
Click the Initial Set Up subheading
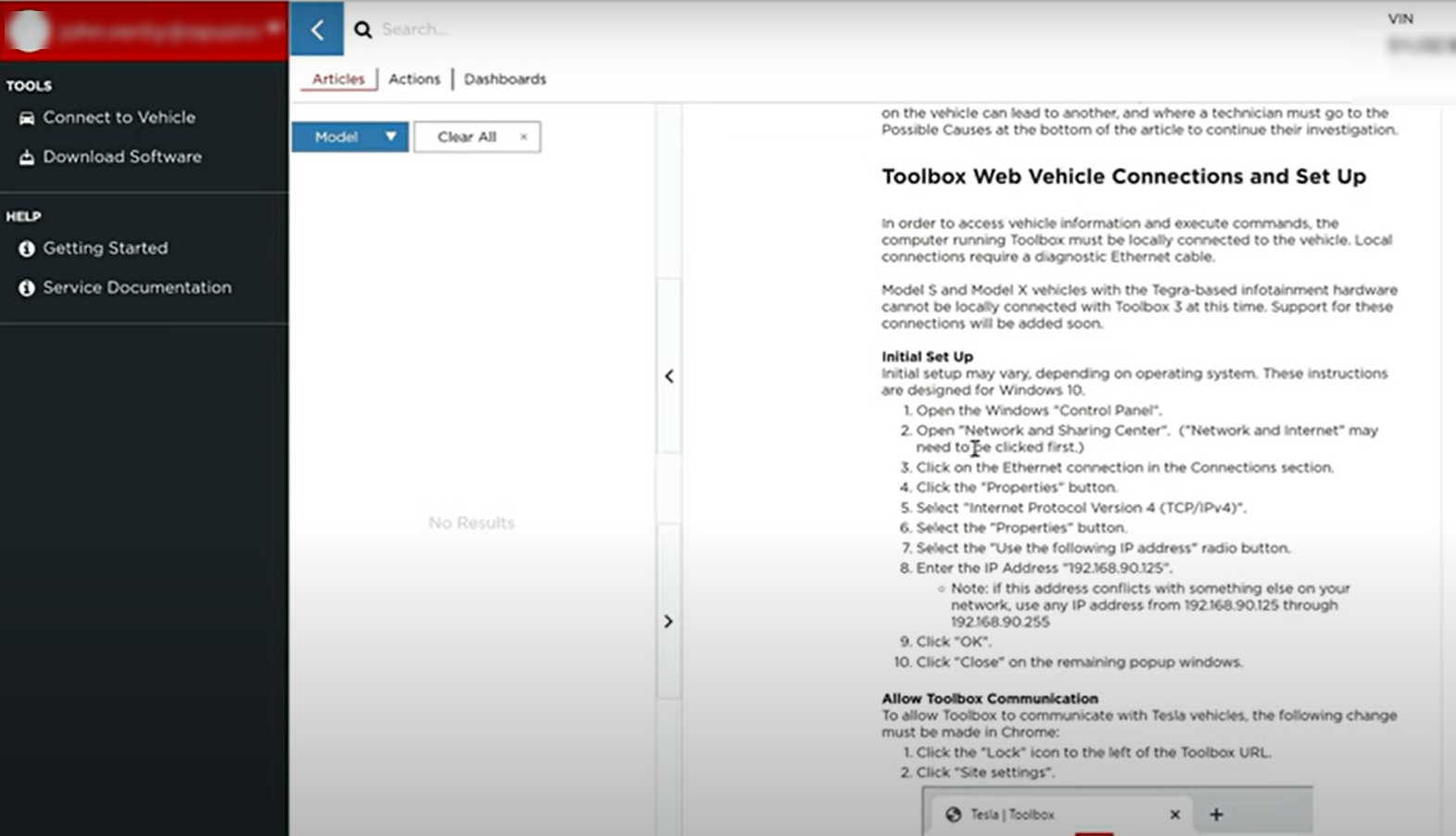click(927, 357)
